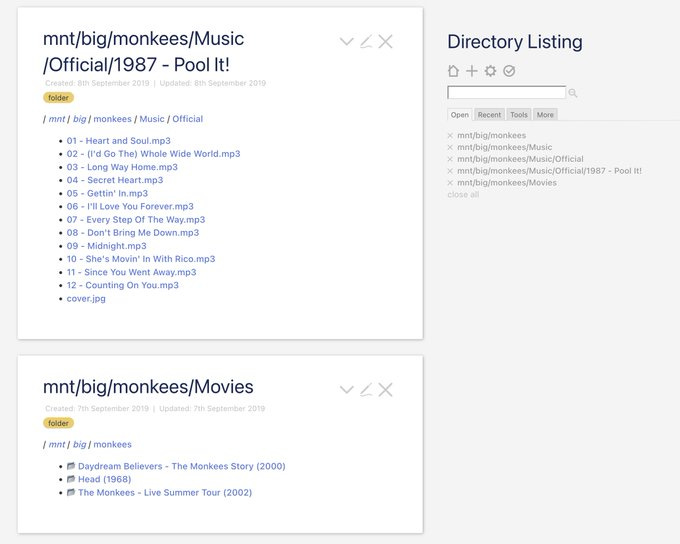Open 06 - I'll Love You Forever.mp3

click(130, 206)
